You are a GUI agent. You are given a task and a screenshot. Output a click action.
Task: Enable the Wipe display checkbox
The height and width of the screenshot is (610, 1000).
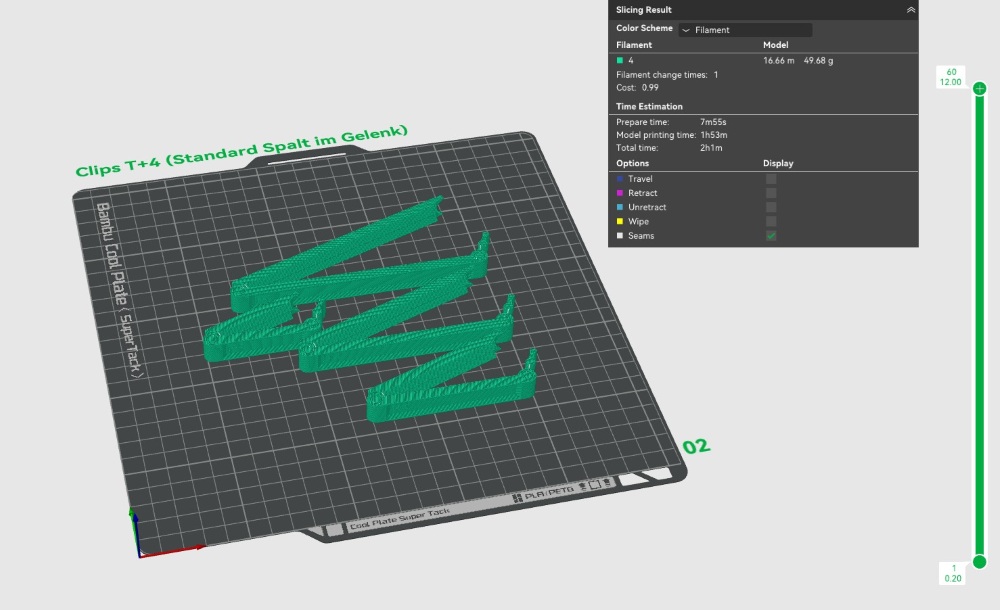770,221
